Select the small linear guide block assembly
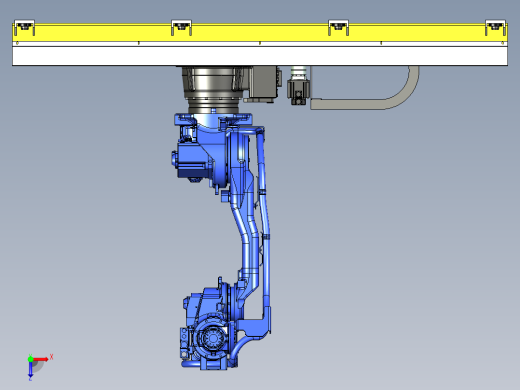 pyautogui.click(x=298, y=85)
